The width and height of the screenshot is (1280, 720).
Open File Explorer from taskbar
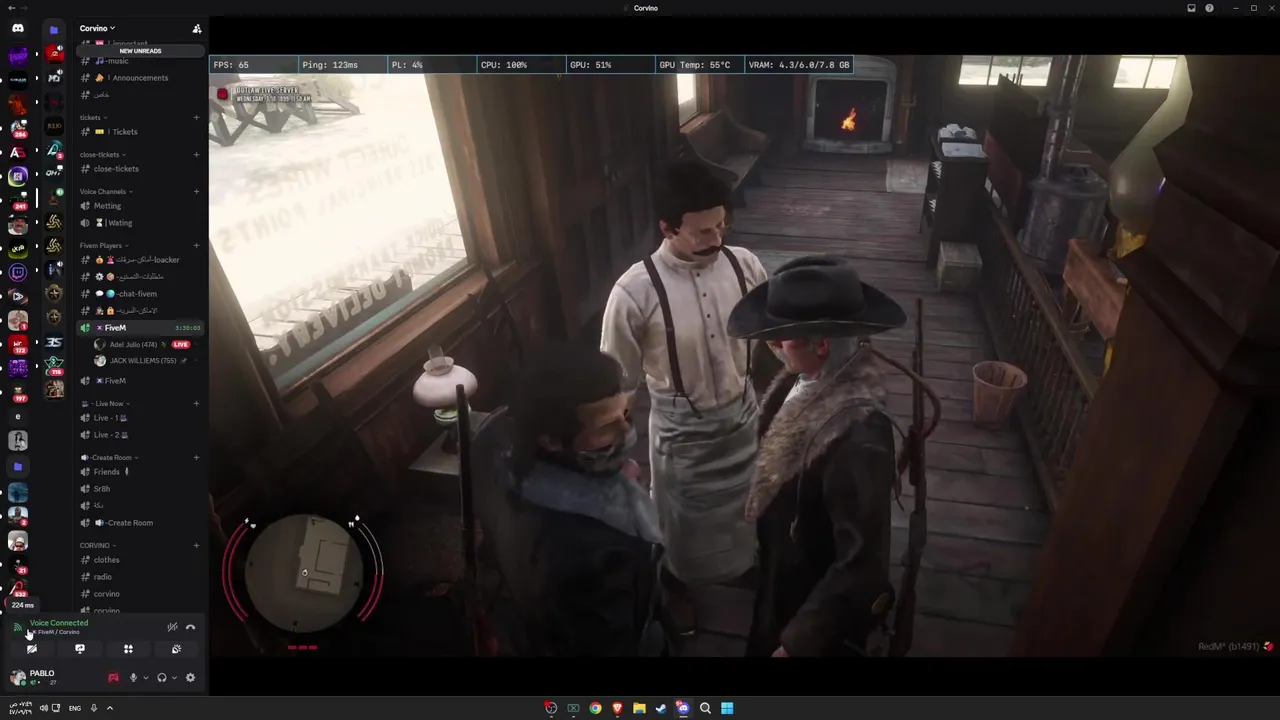[x=639, y=708]
